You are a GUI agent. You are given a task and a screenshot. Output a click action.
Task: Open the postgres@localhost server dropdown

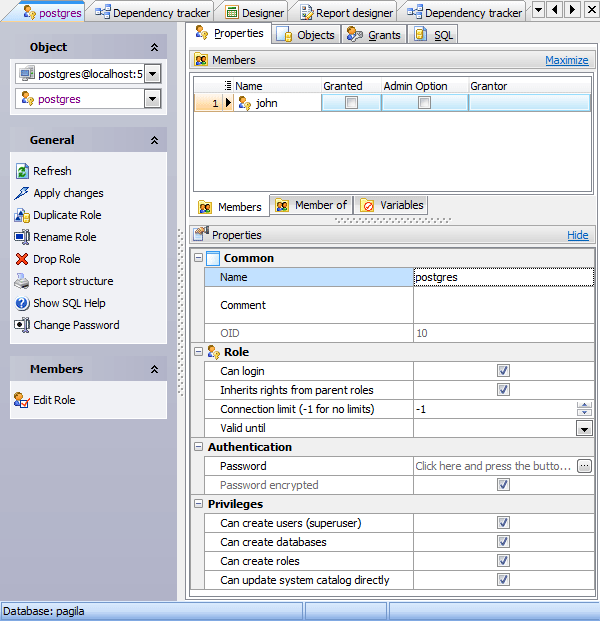pos(152,73)
